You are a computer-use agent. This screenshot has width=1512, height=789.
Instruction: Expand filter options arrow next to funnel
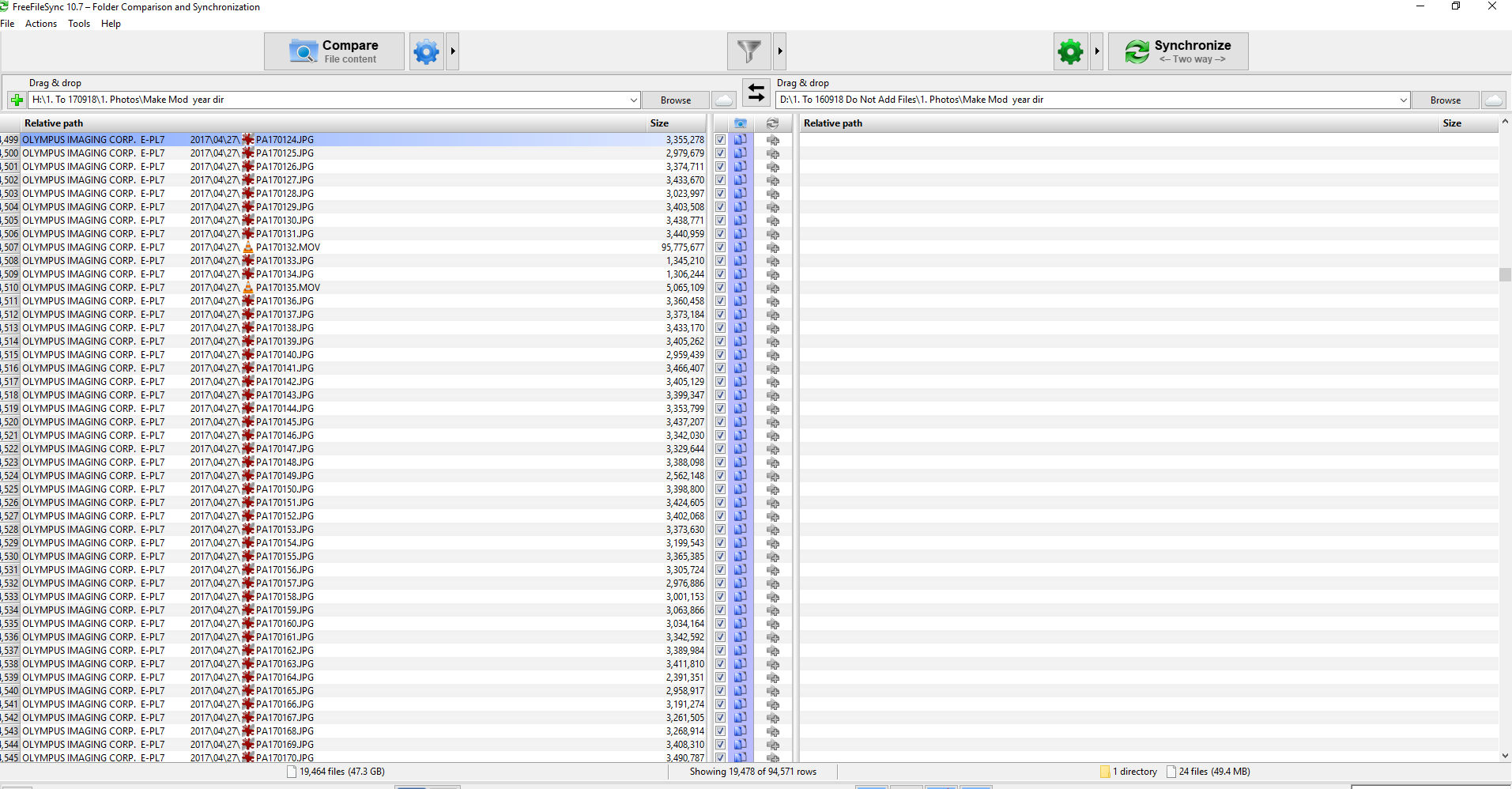[x=780, y=51]
